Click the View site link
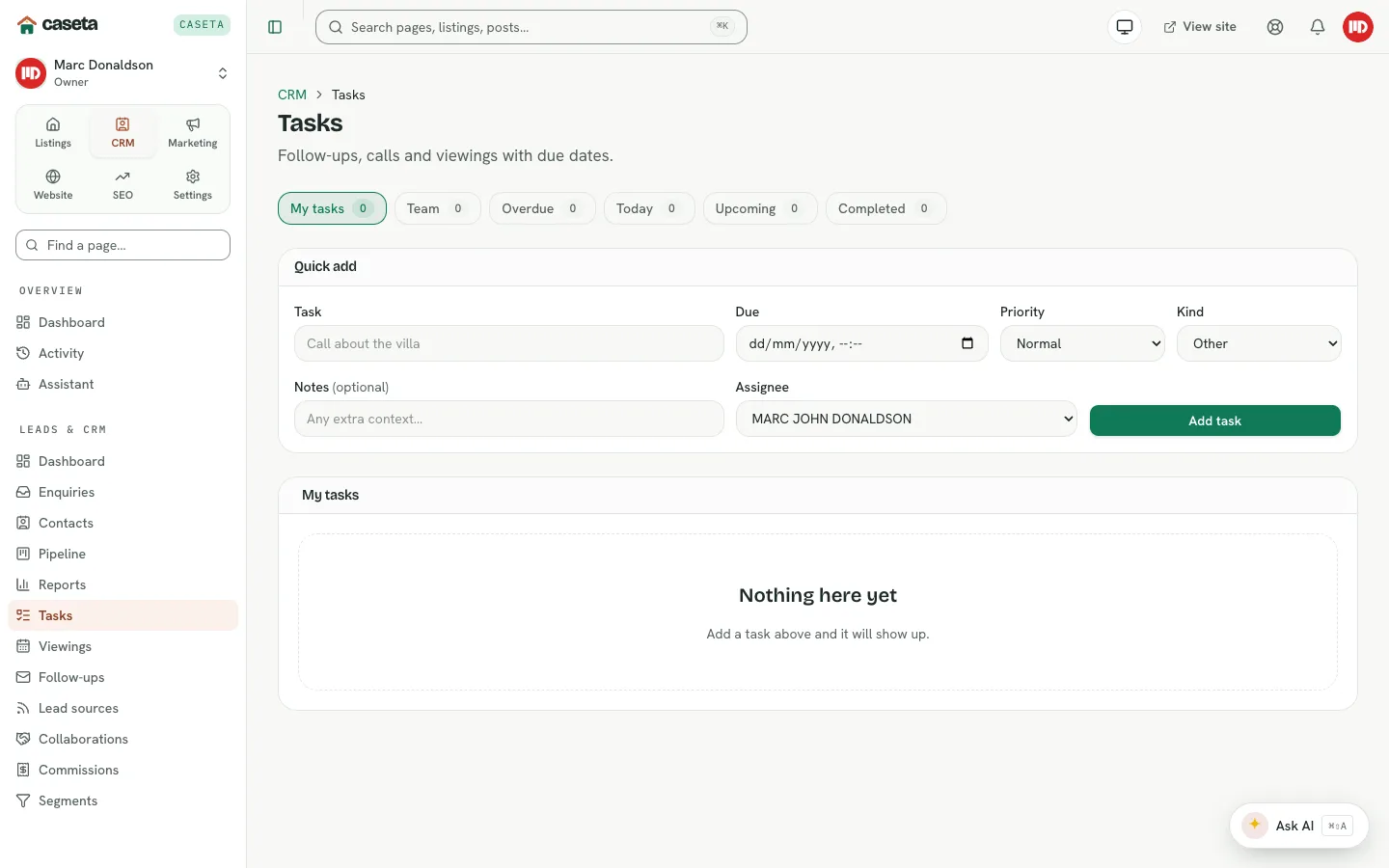This screenshot has width=1389, height=868. (x=1200, y=27)
